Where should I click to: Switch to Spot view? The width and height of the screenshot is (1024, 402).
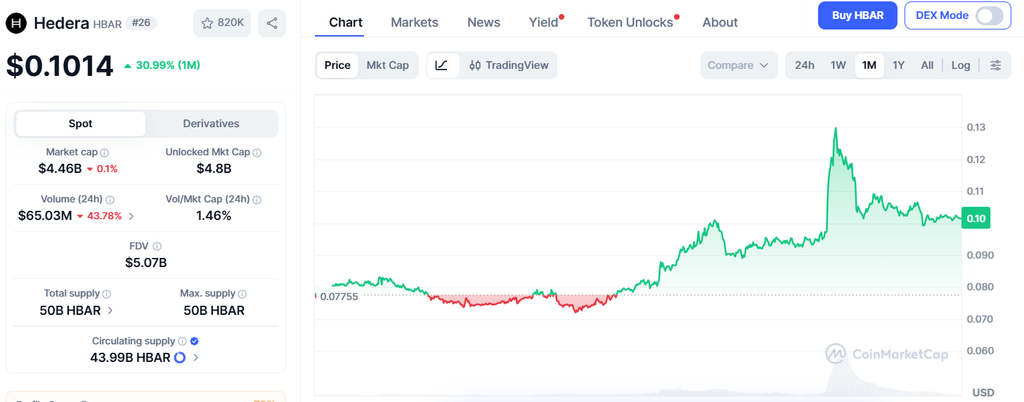(x=80, y=123)
